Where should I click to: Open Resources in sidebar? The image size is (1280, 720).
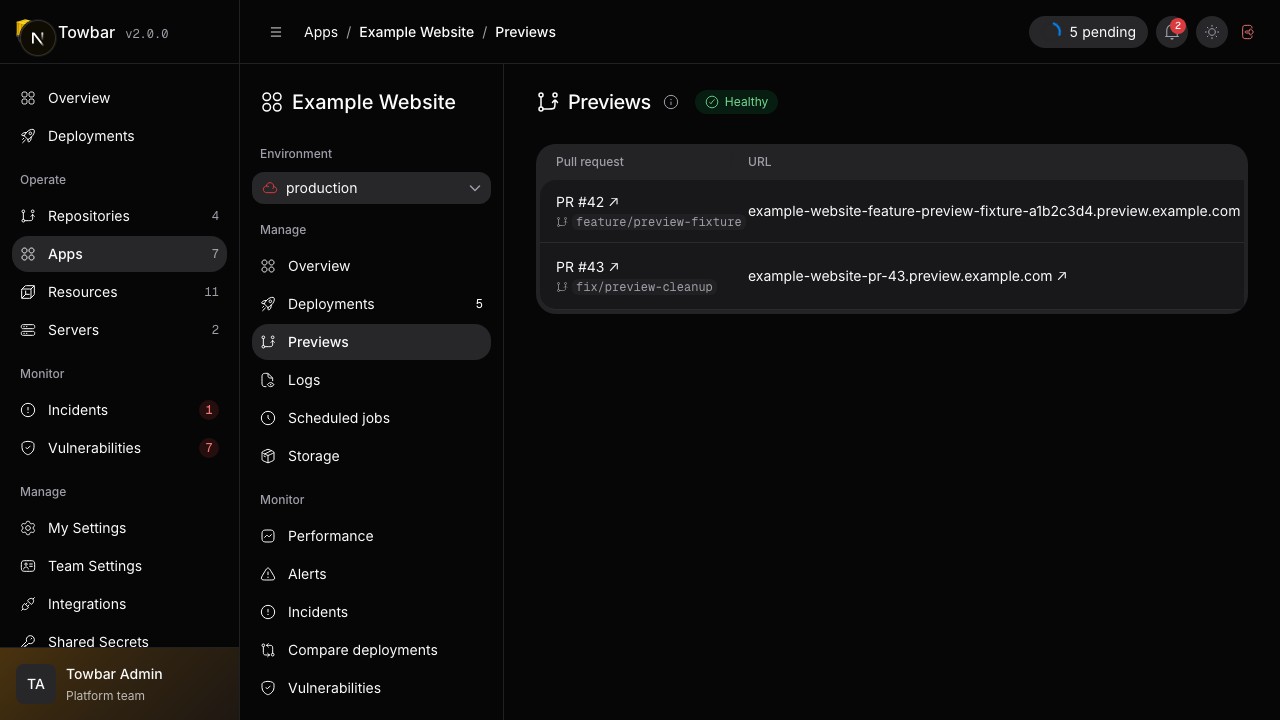tap(119, 292)
